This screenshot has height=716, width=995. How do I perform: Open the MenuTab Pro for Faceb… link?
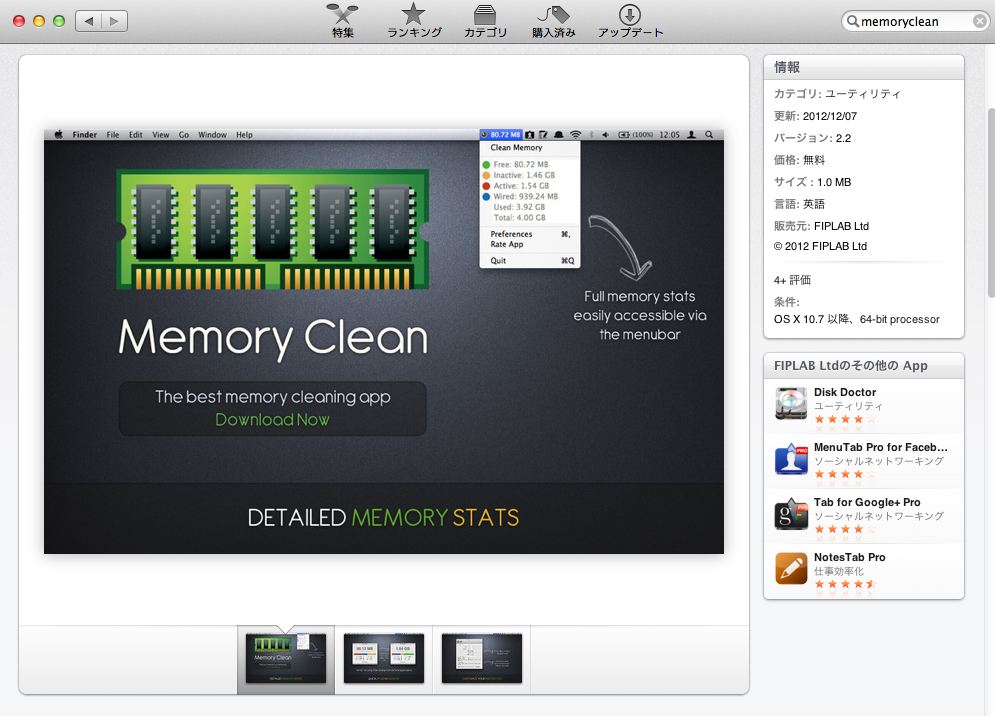881,448
